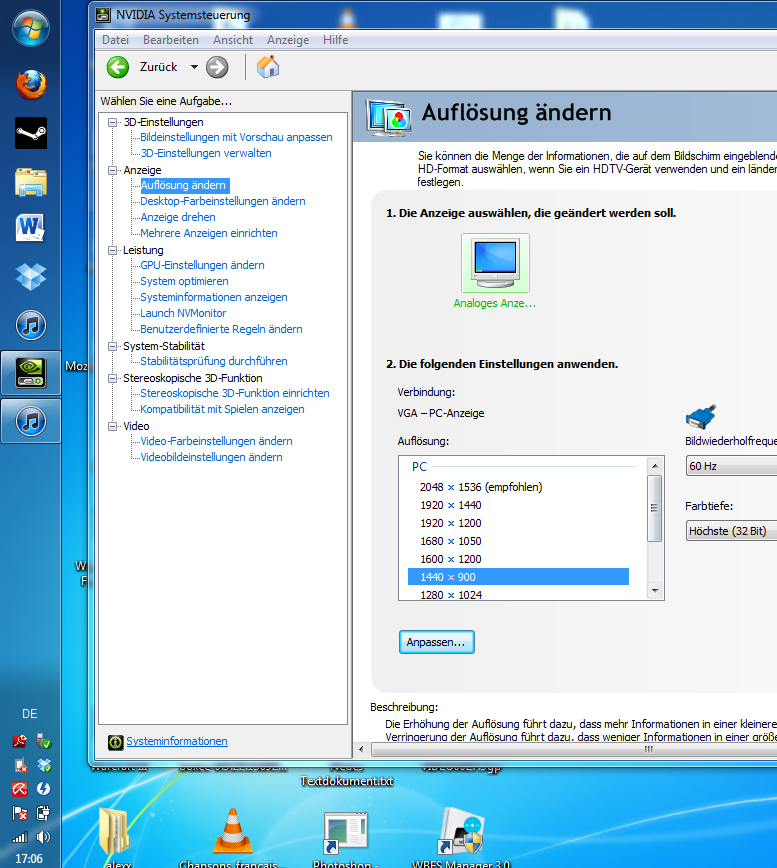The height and width of the screenshot is (868, 777).
Task: Open Desktop-Farbeinstellungen ändern
Action: click(x=222, y=202)
